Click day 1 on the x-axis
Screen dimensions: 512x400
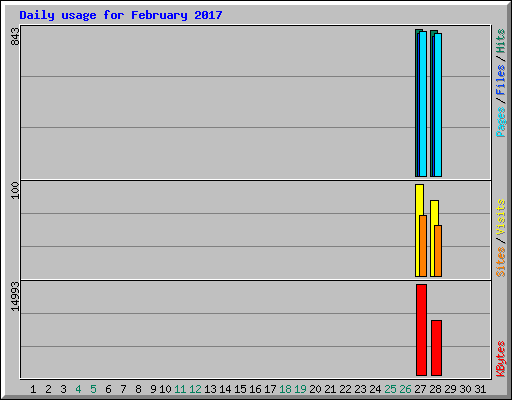coord(33,389)
